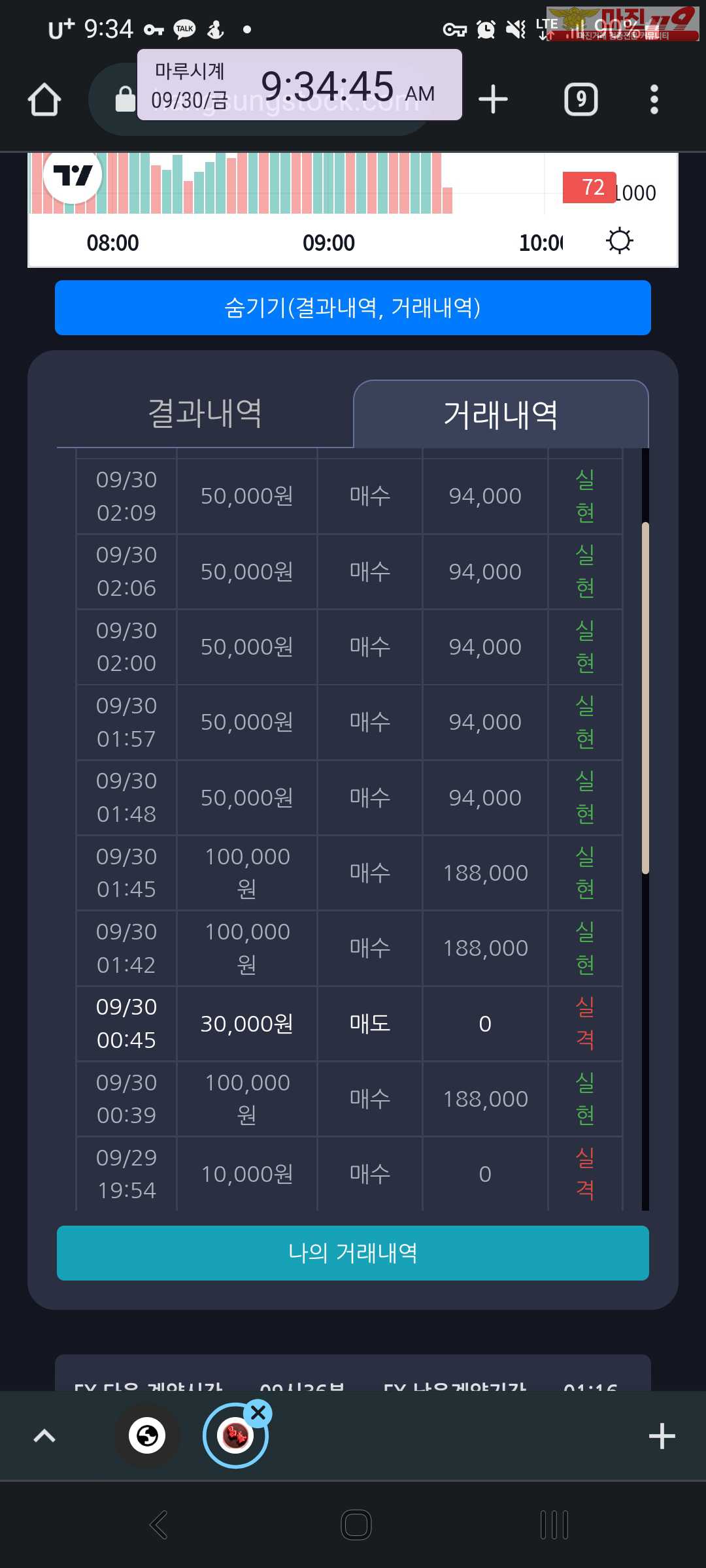Image resolution: width=706 pixels, height=1568 pixels.
Task: Open a new tab with plus icon
Action: pyautogui.click(x=493, y=99)
